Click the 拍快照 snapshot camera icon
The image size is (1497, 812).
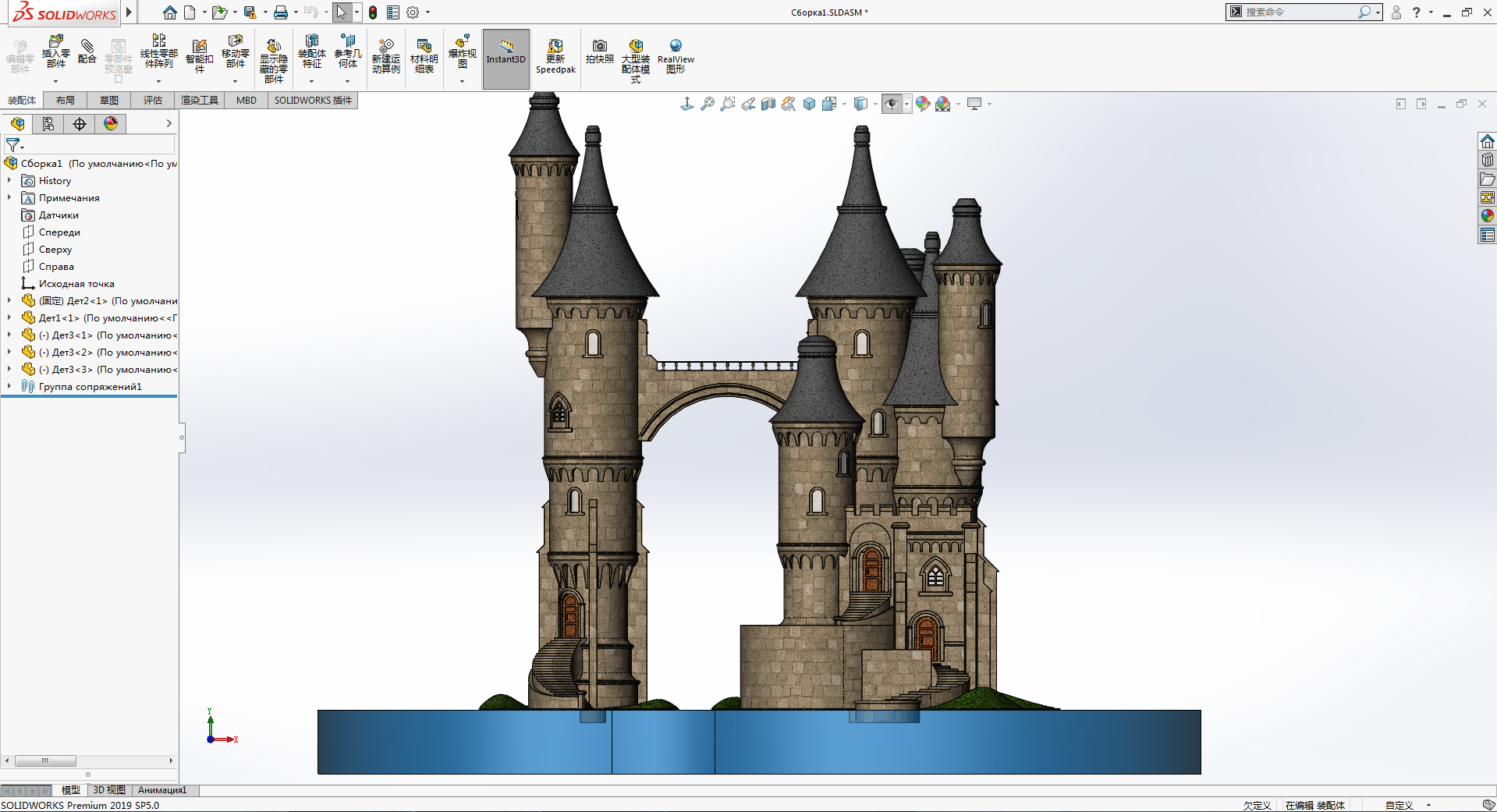point(599,51)
